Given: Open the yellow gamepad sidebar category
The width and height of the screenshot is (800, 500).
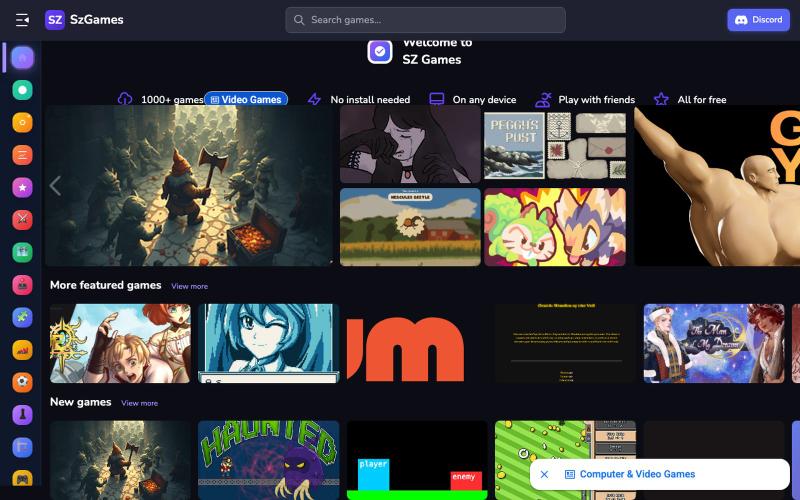Looking at the screenshot, I should [22, 479].
